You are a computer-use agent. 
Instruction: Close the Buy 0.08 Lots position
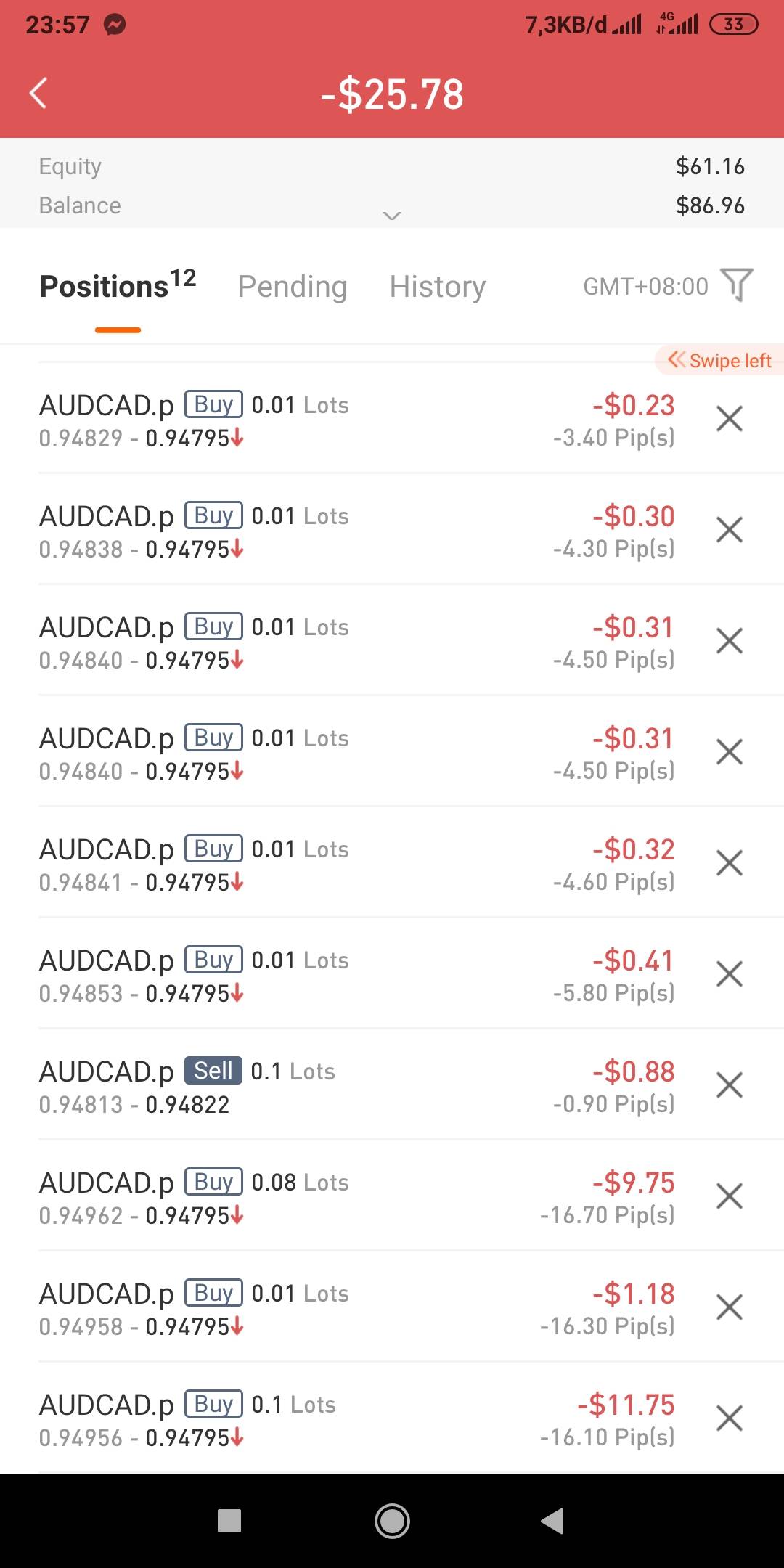[729, 1196]
